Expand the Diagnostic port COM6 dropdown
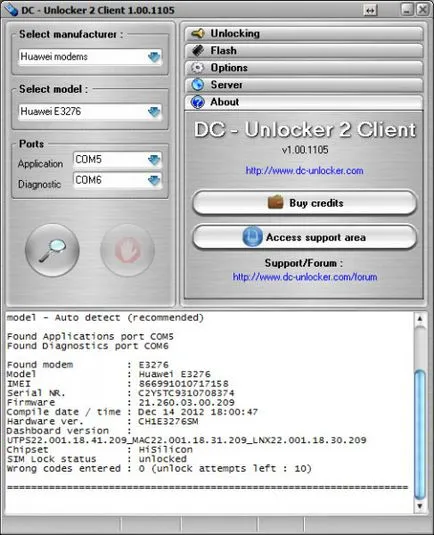 pyautogui.click(x=154, y=180)
